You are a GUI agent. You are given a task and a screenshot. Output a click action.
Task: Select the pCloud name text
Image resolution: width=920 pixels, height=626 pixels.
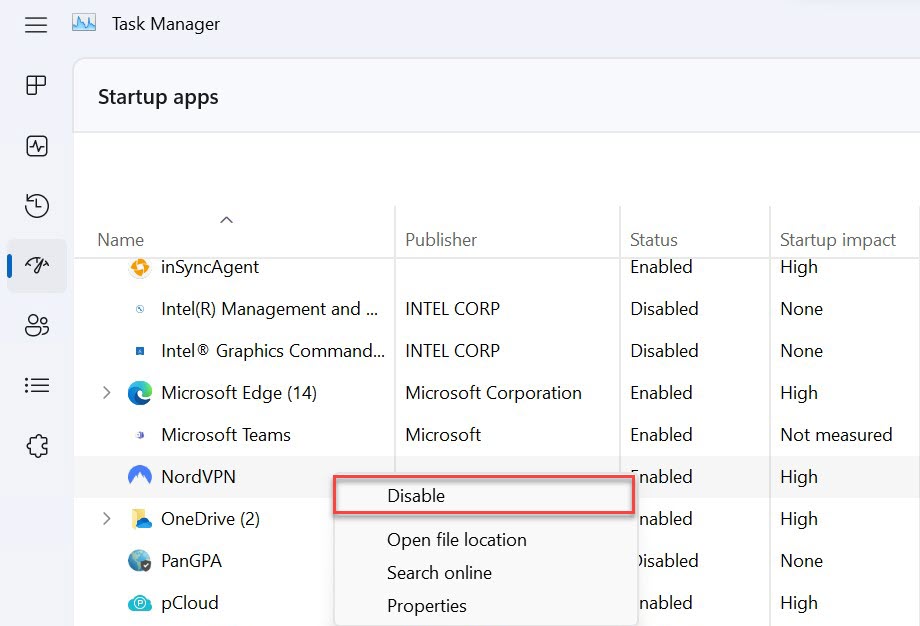click(190, 603)
